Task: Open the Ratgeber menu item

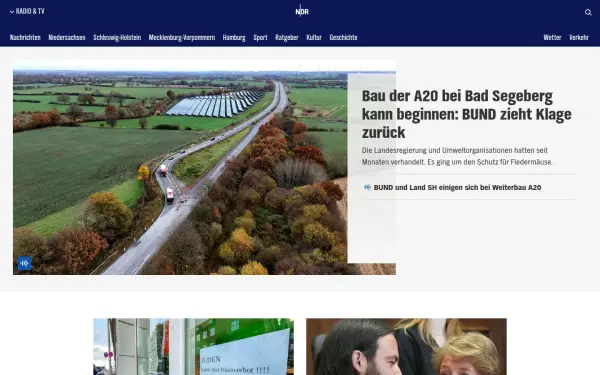Action: (x=287, y=38)
